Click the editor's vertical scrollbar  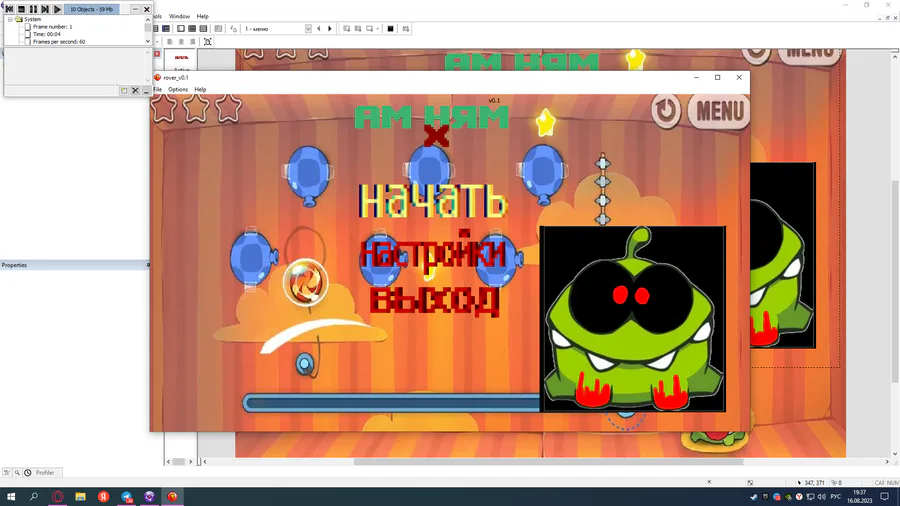pyautogui.click(x=895, y=281)
